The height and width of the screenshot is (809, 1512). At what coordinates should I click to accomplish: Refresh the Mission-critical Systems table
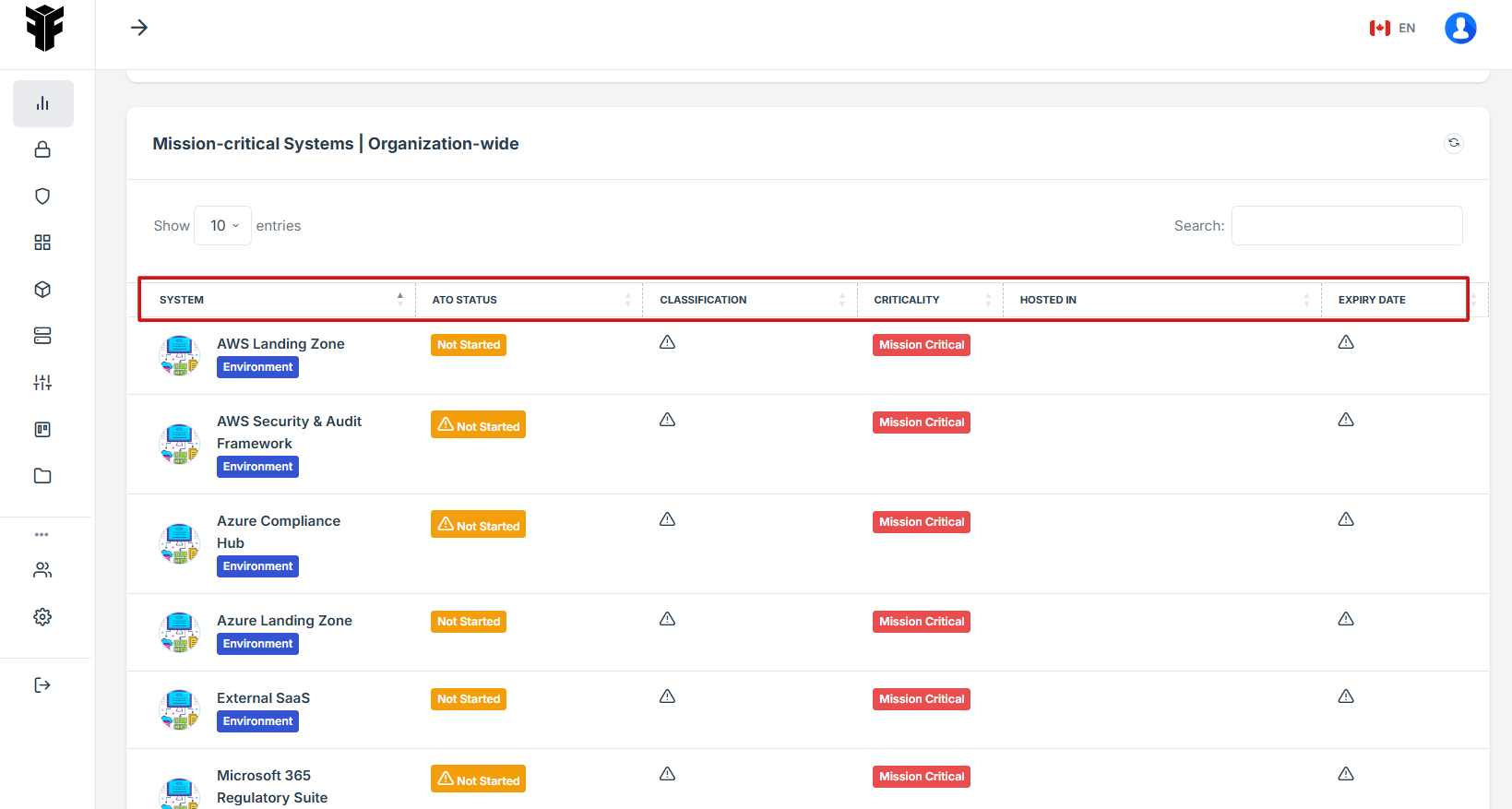1453,143
